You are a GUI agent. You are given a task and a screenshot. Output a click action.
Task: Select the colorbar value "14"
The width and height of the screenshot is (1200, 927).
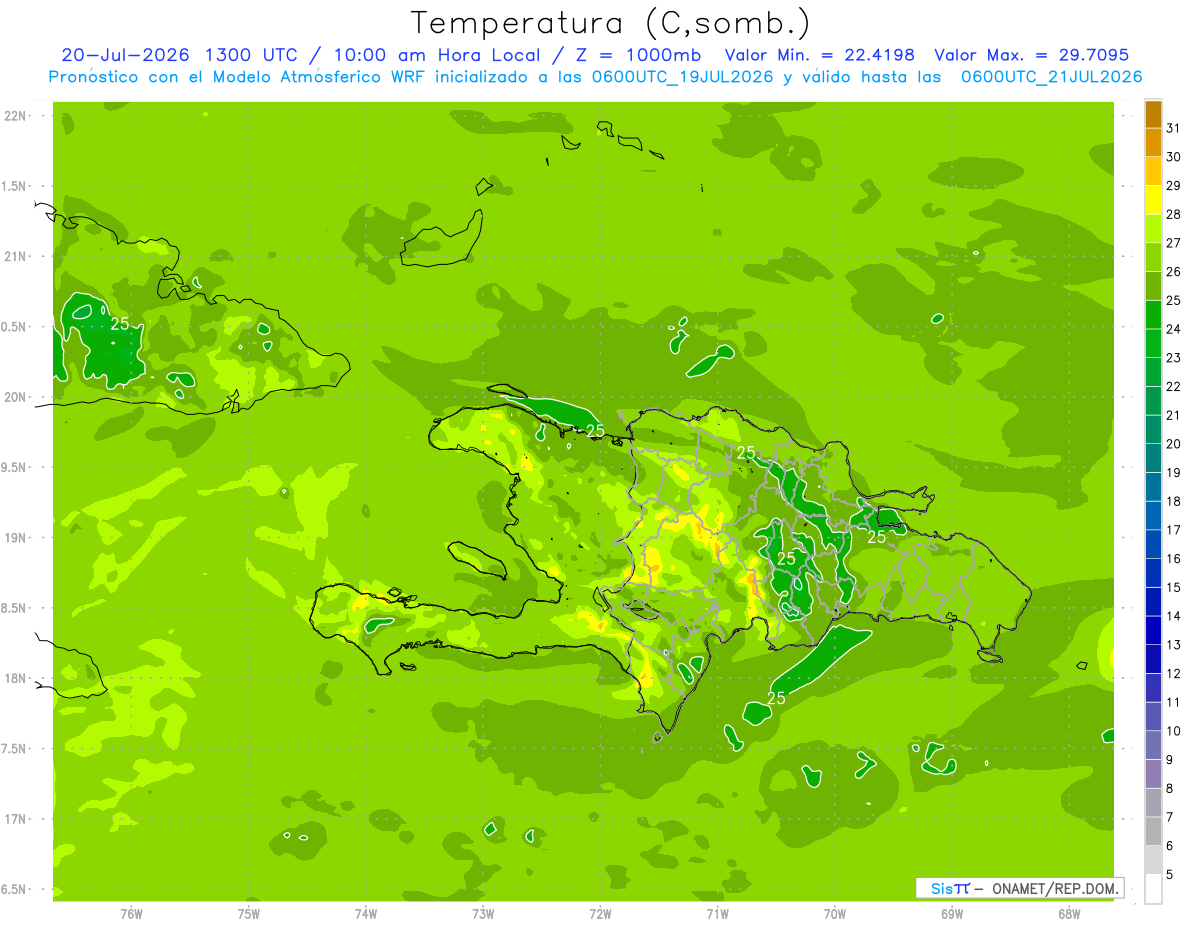tap(1173, 616)
